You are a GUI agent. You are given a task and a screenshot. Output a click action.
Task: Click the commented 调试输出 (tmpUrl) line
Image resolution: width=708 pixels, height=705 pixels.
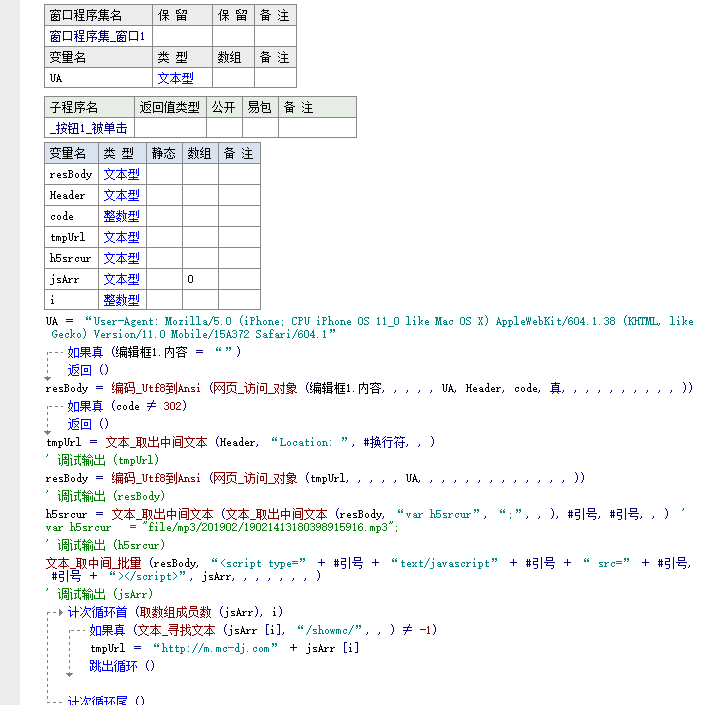[102, 460]
